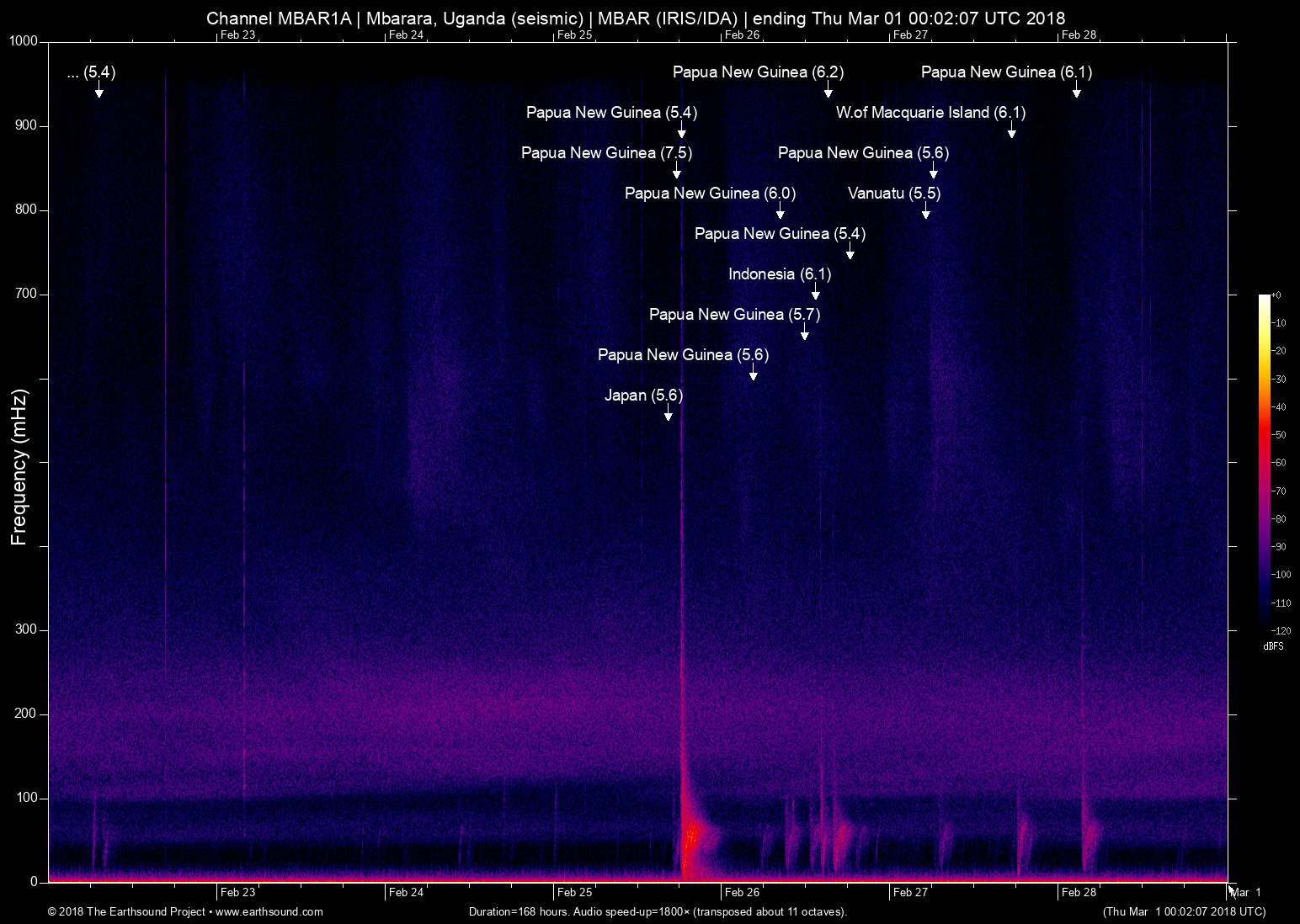
Task: Click the dBFS color scale bar
Action: 1265,462
